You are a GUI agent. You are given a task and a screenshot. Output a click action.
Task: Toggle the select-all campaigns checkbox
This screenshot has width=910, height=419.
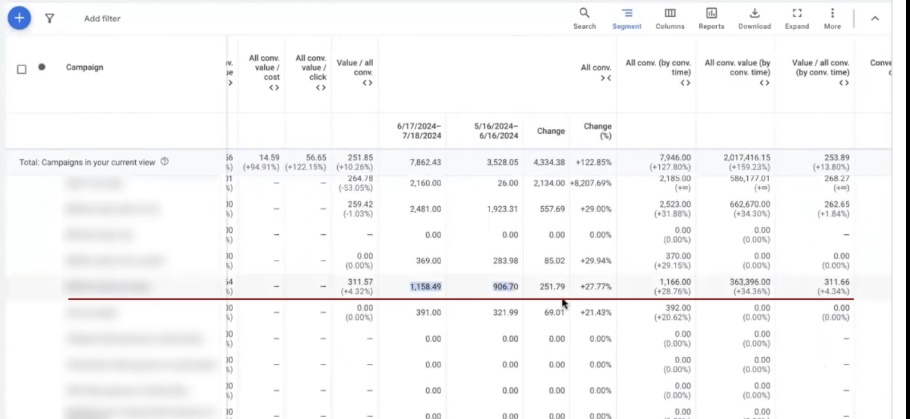point(22,69)
